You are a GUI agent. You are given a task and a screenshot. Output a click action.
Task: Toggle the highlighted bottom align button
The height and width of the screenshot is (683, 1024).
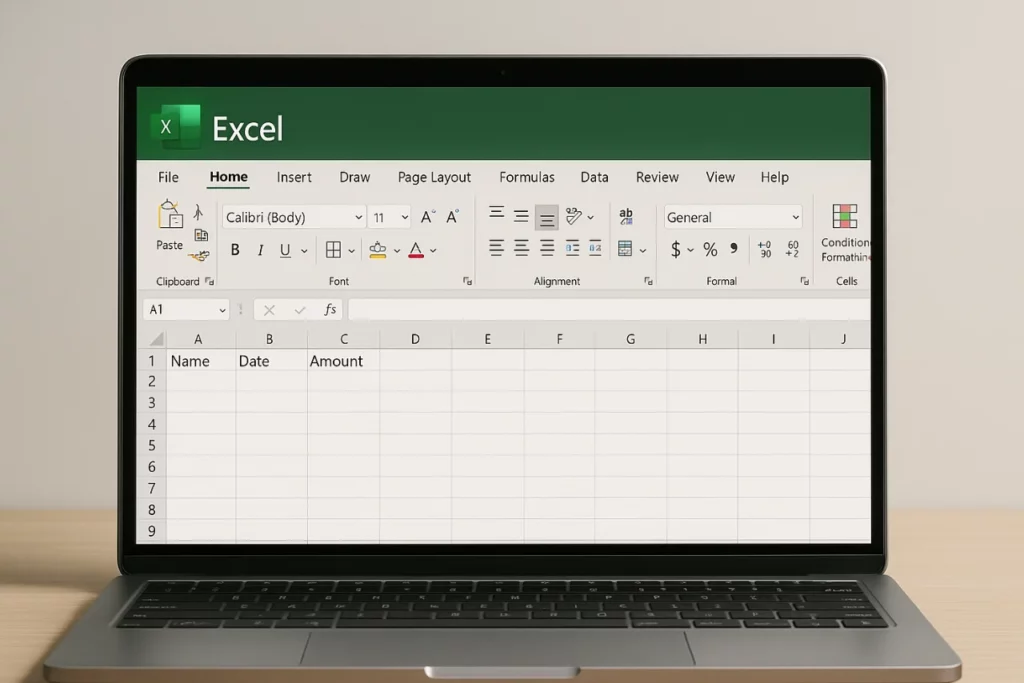coord(546,217)
